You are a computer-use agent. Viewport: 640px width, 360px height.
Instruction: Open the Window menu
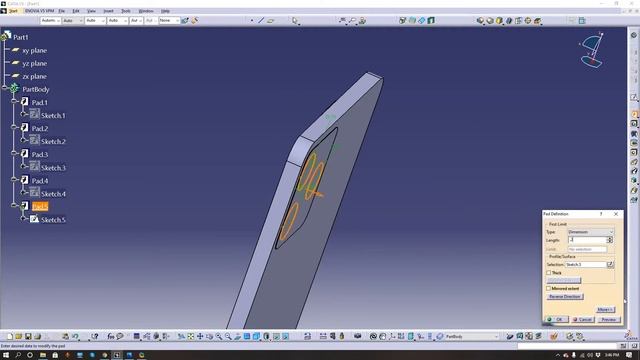pos(146,11)
